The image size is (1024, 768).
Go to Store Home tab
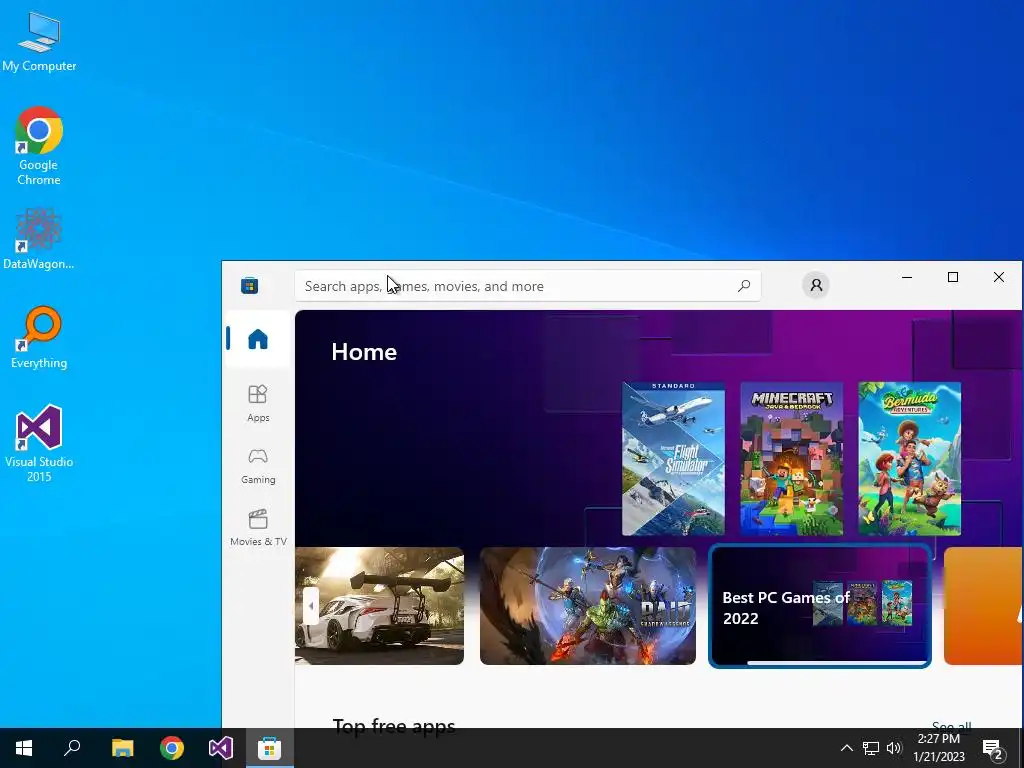pos(258,339)
